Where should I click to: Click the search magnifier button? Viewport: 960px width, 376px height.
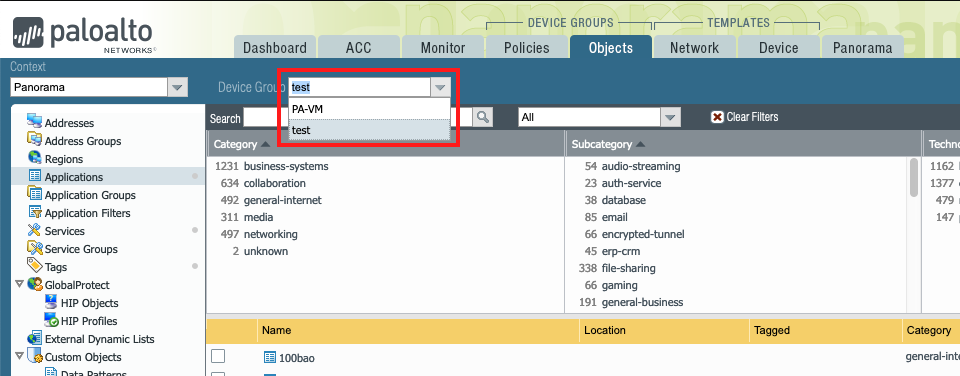coord(483,117)
